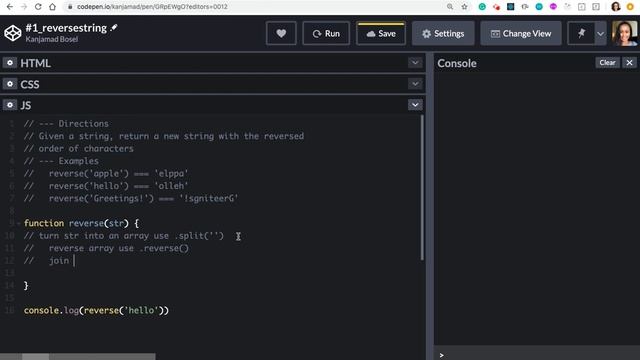Expand the HTML editor dropdown chevron

pos(415,63)
